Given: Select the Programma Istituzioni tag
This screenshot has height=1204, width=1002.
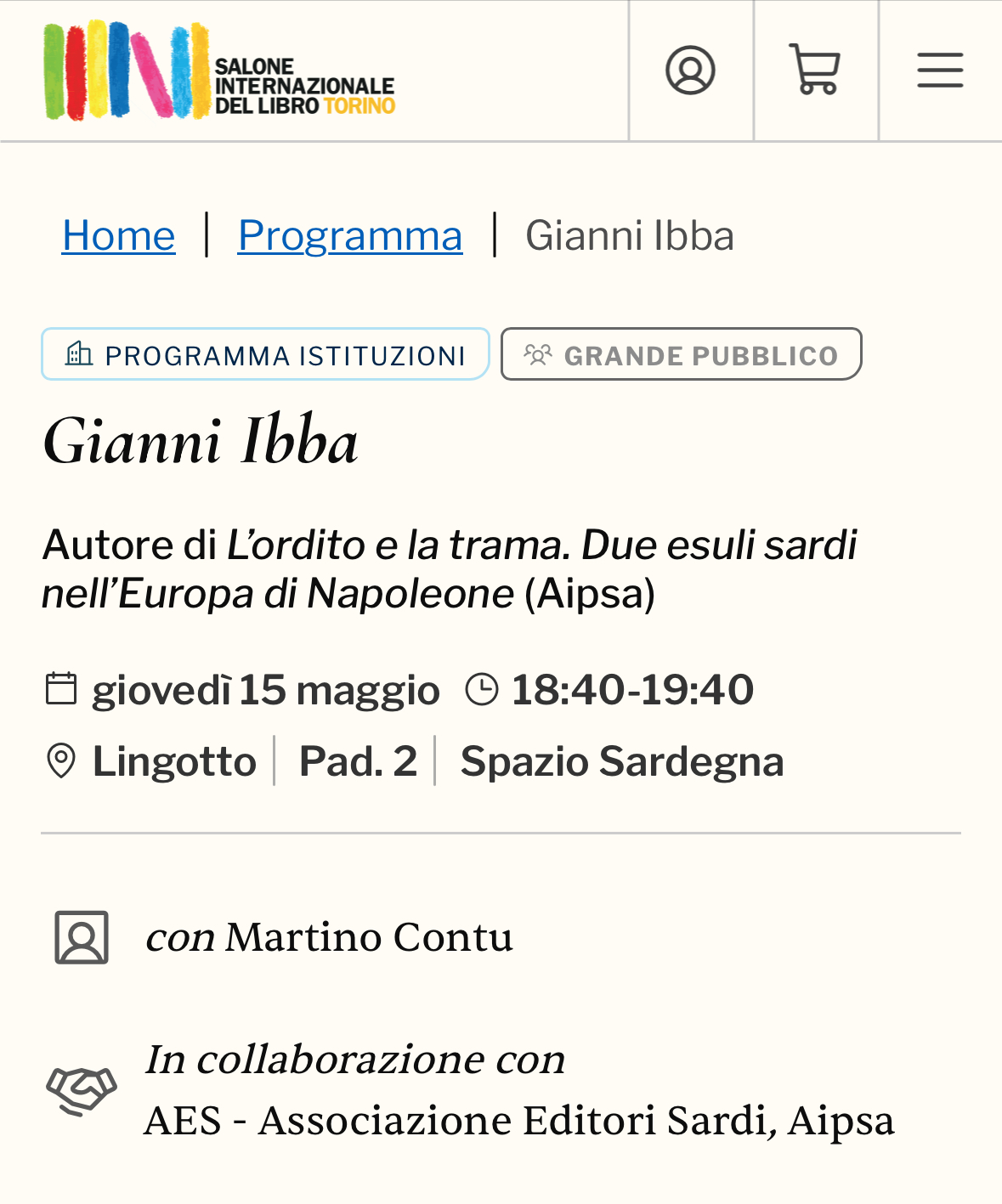Looking at the screenshot, I should (x=265, y=353).
